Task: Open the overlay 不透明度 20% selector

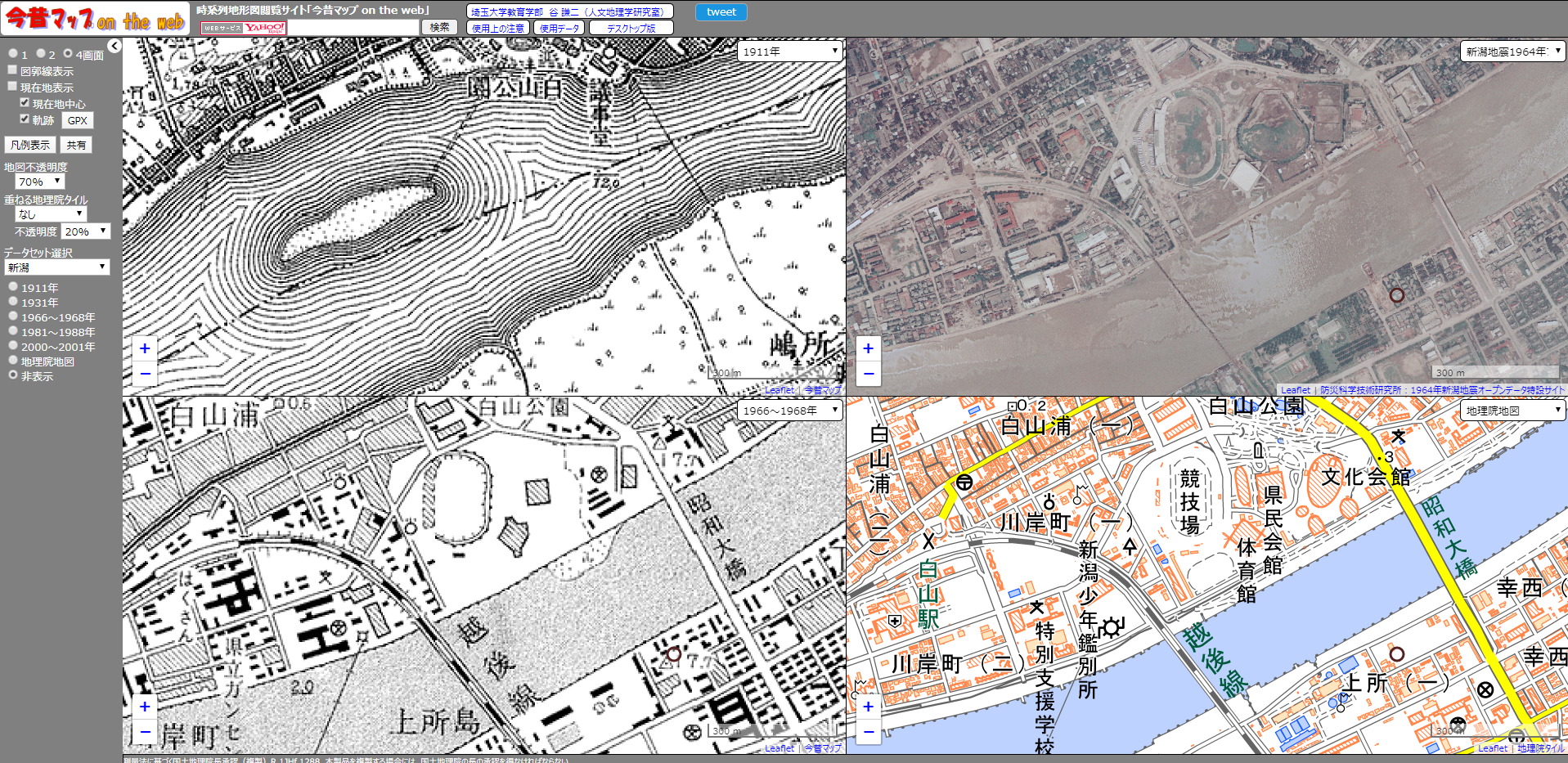Action: point(86,231)
